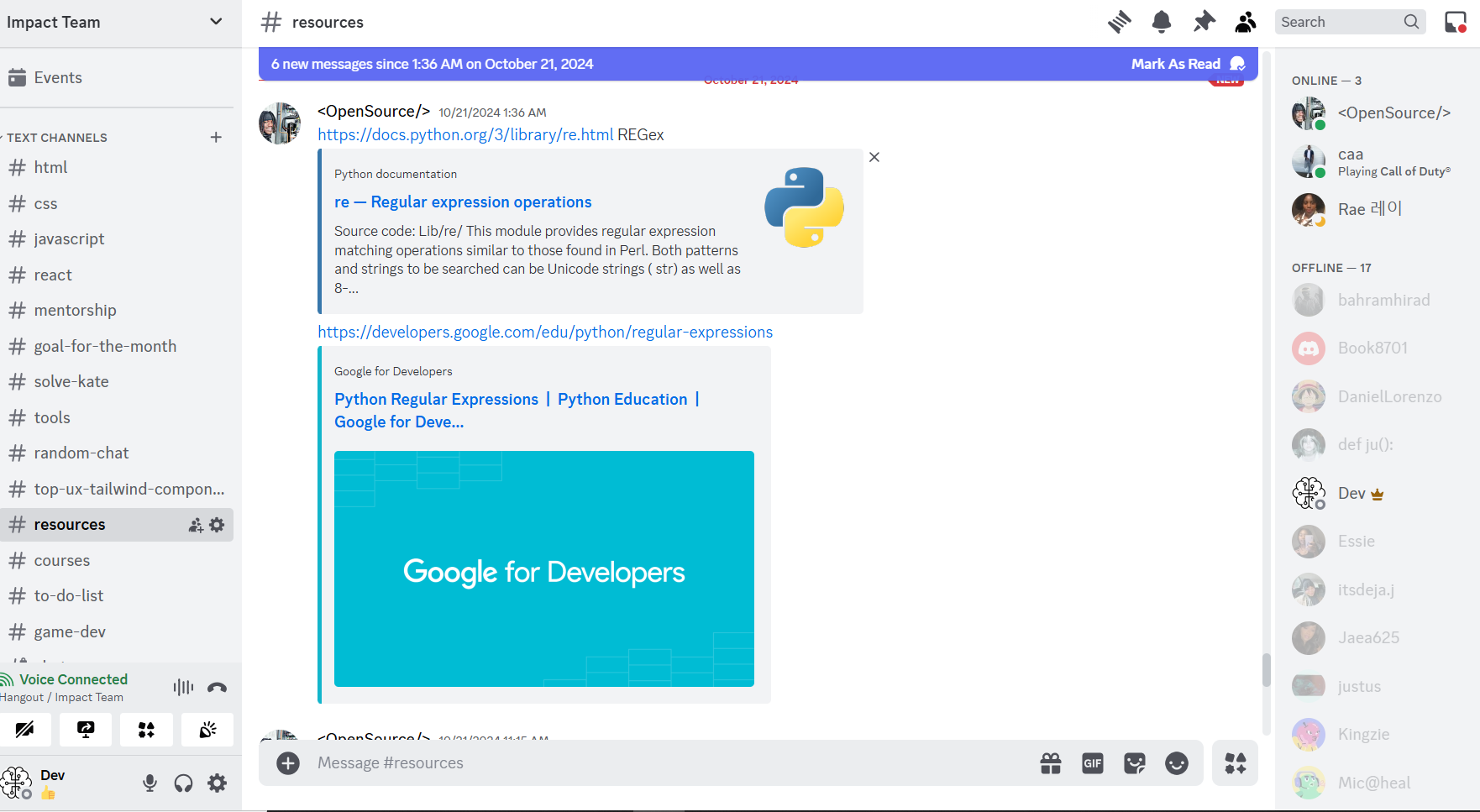Toggle microphone mute
Screen dimensions: 1480x812
pyautogui.click(x=150, y=783)
